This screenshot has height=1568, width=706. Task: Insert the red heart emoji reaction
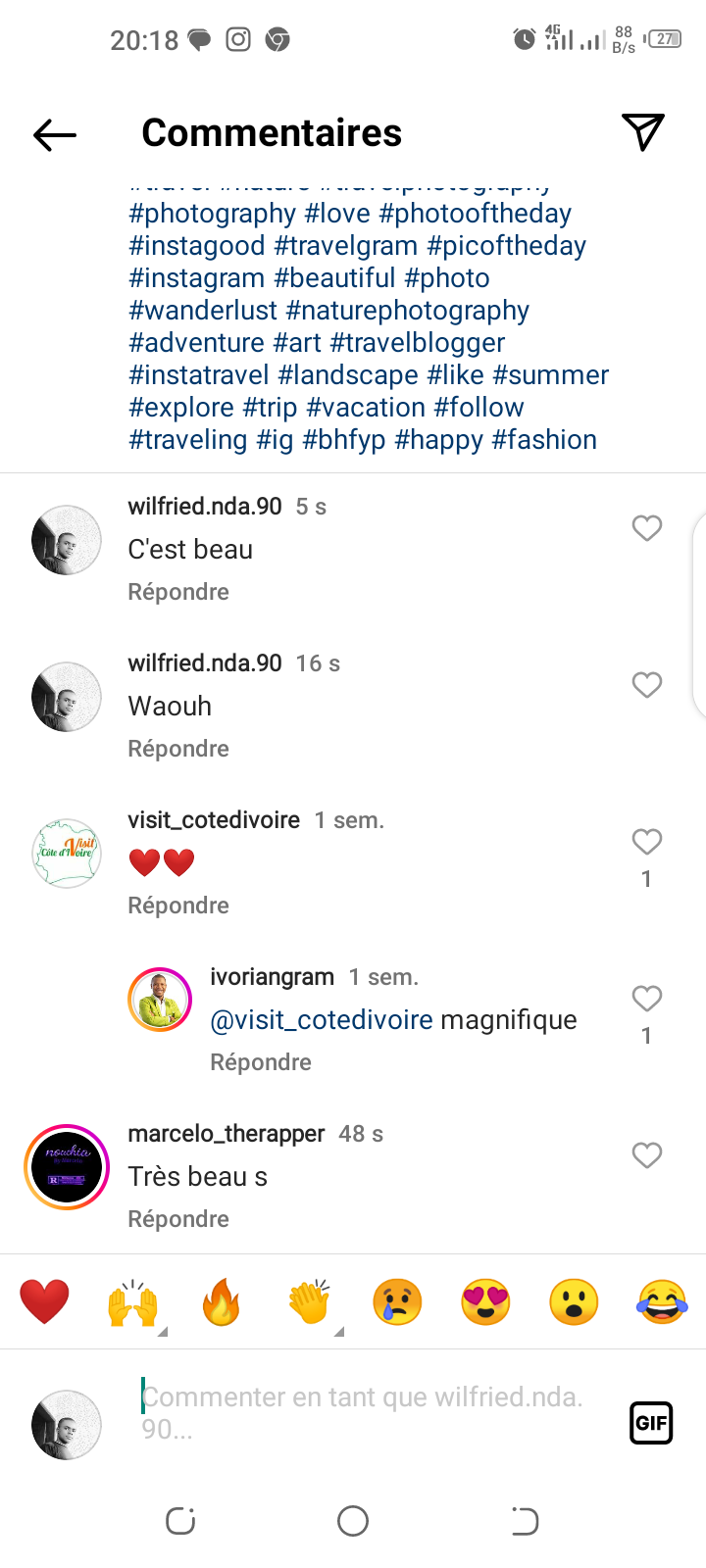(x=45, y=1302)
